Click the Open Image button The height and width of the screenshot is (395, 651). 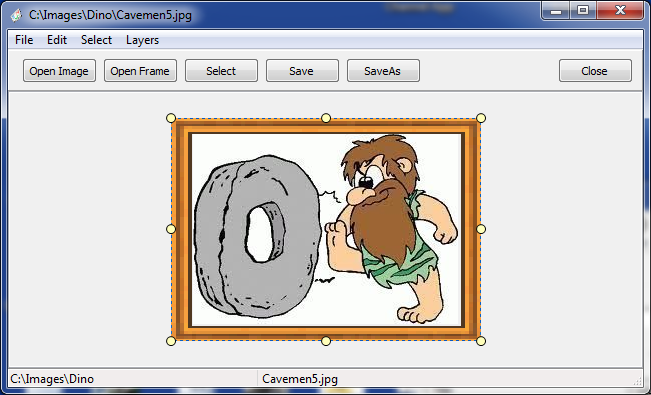(59, 71)
